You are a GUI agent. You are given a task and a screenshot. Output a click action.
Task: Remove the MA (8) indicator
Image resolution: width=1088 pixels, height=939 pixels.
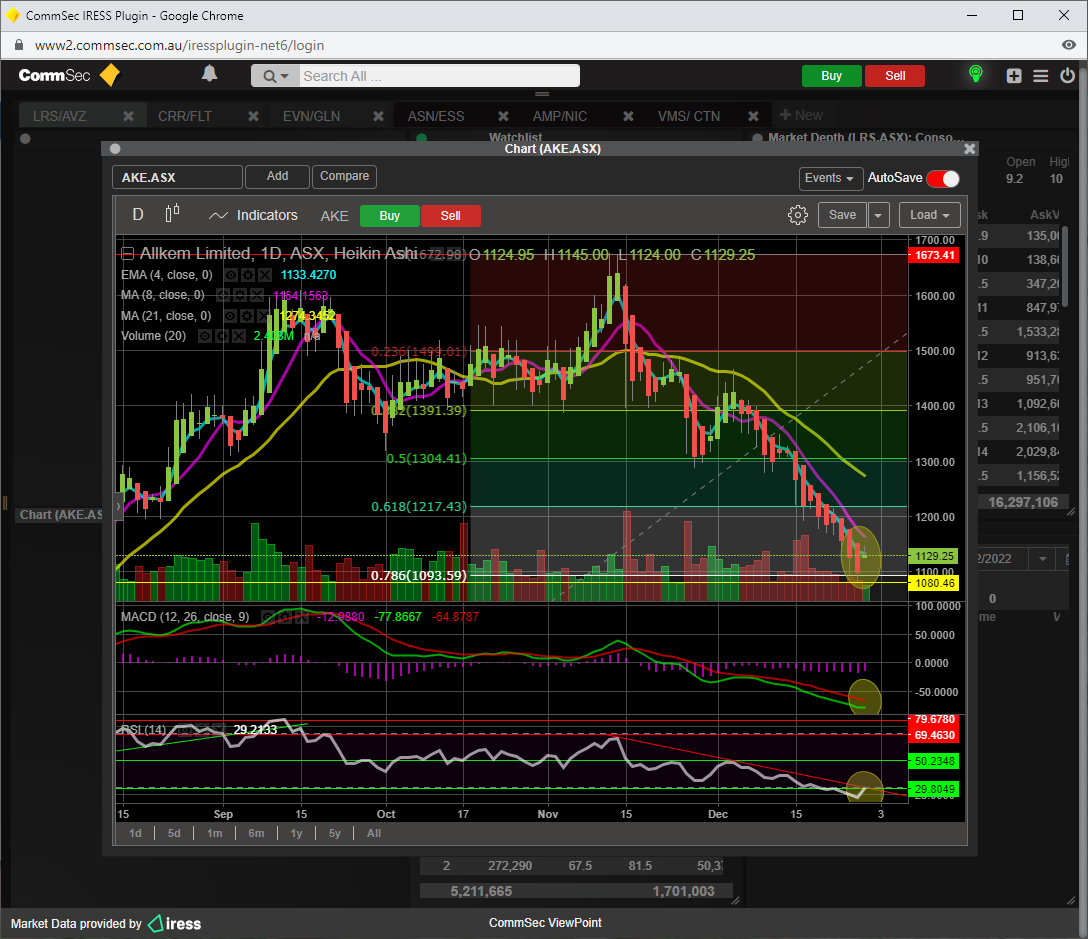pos(256,296)
